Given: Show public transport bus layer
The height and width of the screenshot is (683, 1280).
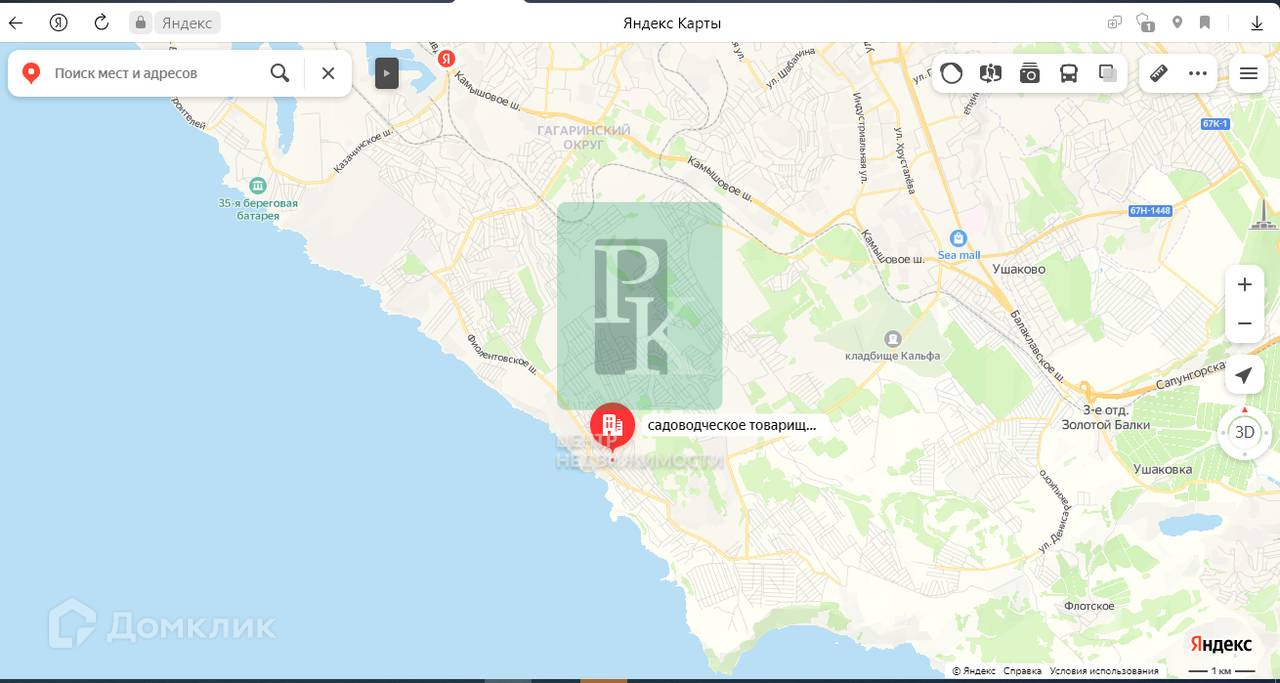Looking at the screenshot, I should point(1069,73).
